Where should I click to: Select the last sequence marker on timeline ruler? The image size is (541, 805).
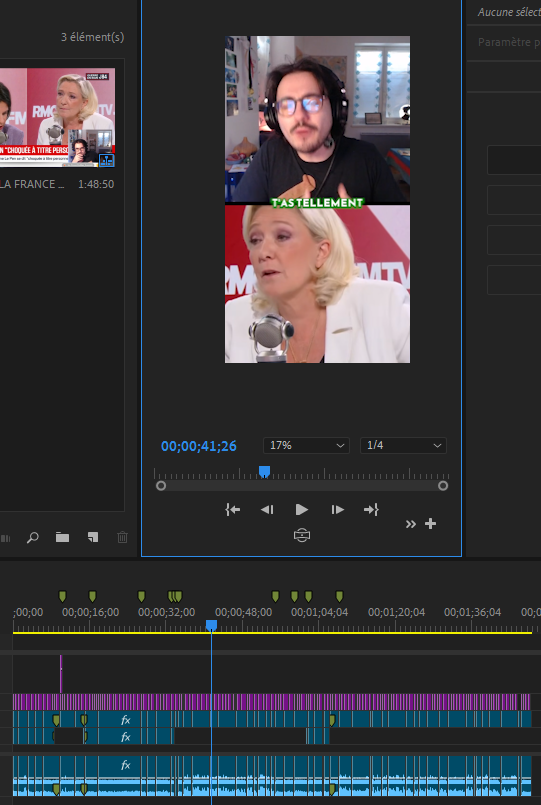(339, 596)
